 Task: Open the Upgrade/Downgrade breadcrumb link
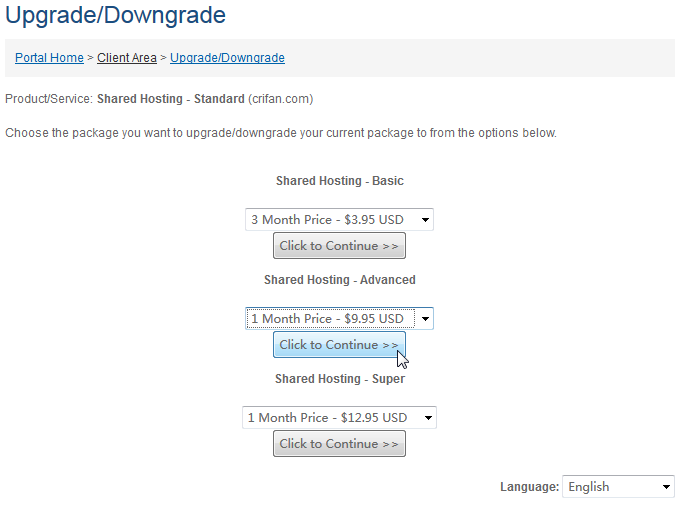[x=227, y=58]
